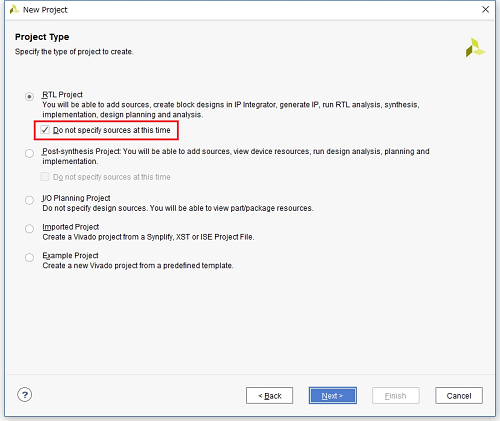Uncheck Do not specify sources under RTL Project

(45, 130)
